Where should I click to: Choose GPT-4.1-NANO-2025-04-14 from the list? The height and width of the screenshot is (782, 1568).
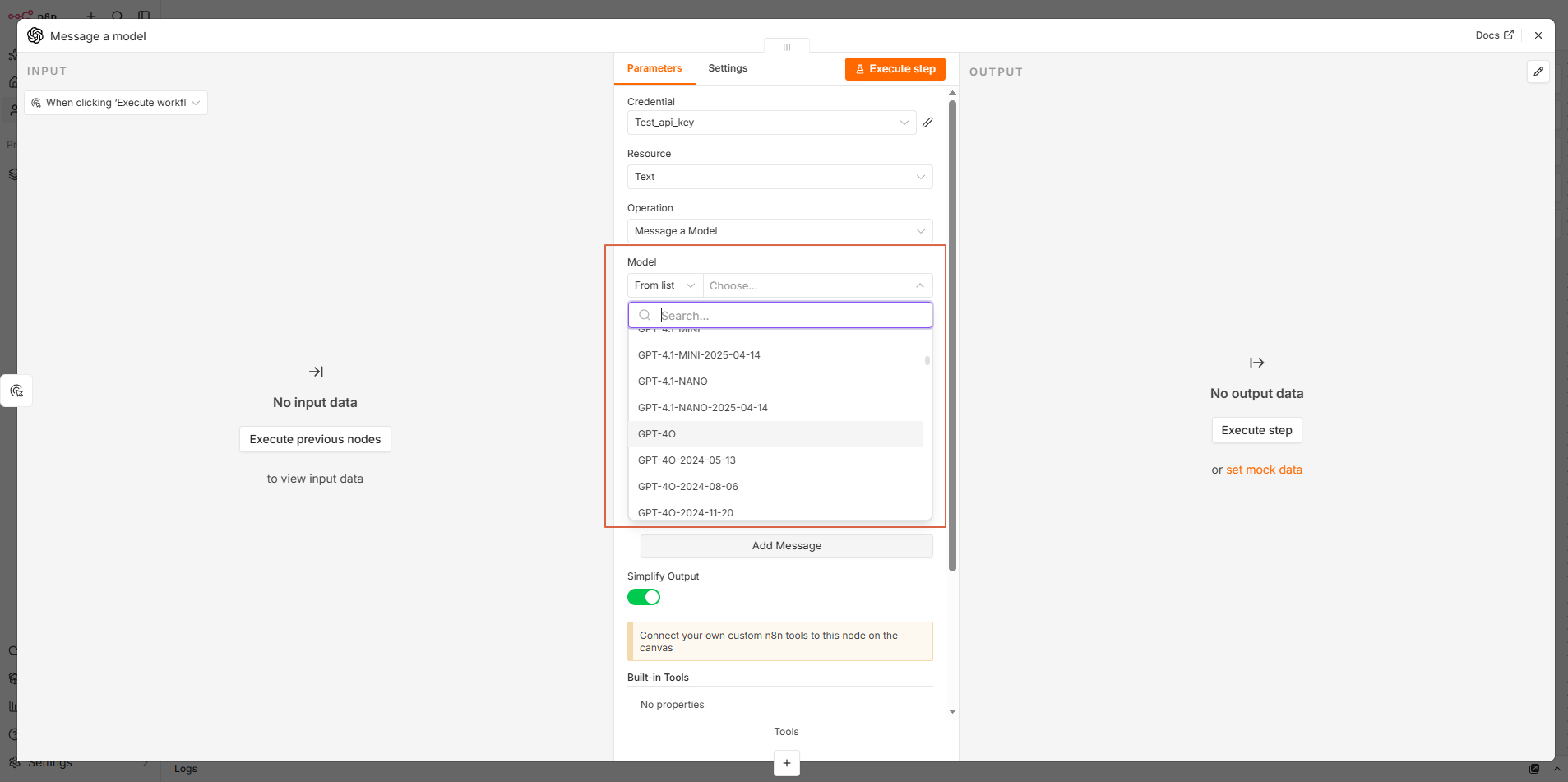pyautogui.click(x=775, y=408)
